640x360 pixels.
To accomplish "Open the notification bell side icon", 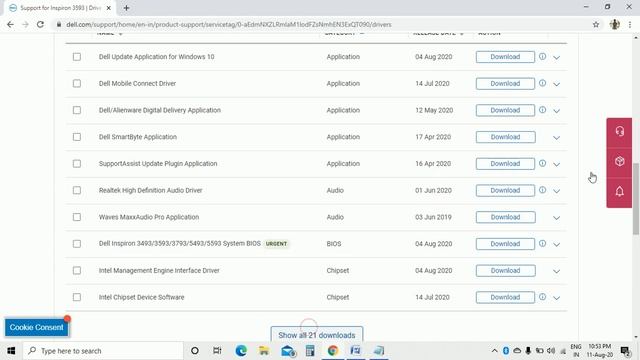I will tap(620, 191).
